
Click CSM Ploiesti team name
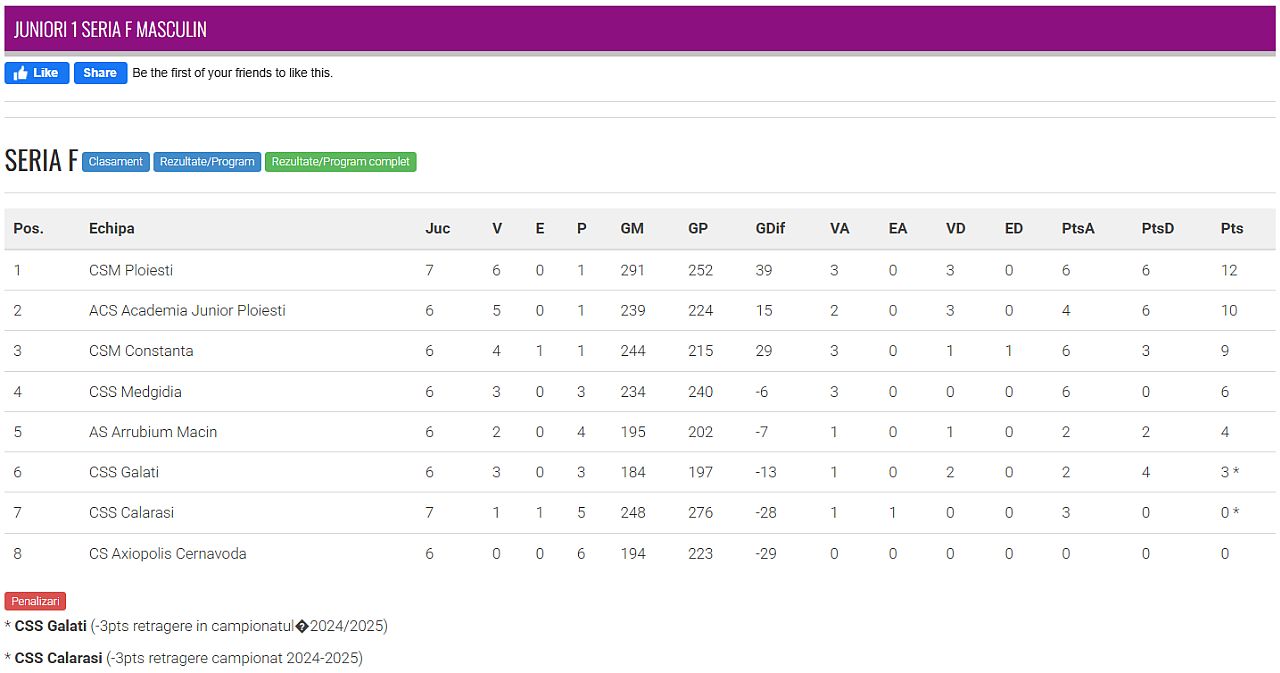pos(131,270)
